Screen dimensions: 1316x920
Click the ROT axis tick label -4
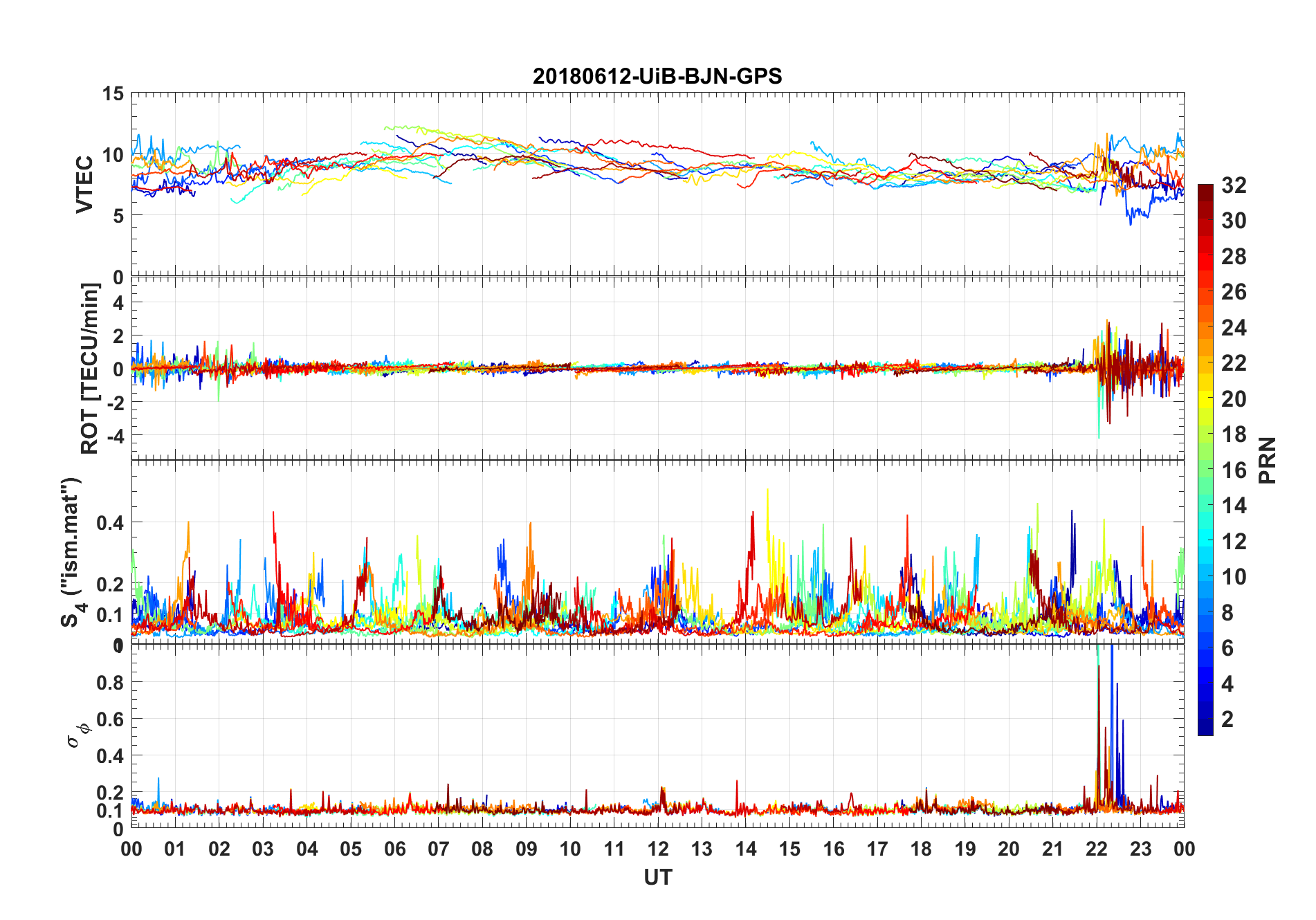pyautogui.click(x=115, y=436)
